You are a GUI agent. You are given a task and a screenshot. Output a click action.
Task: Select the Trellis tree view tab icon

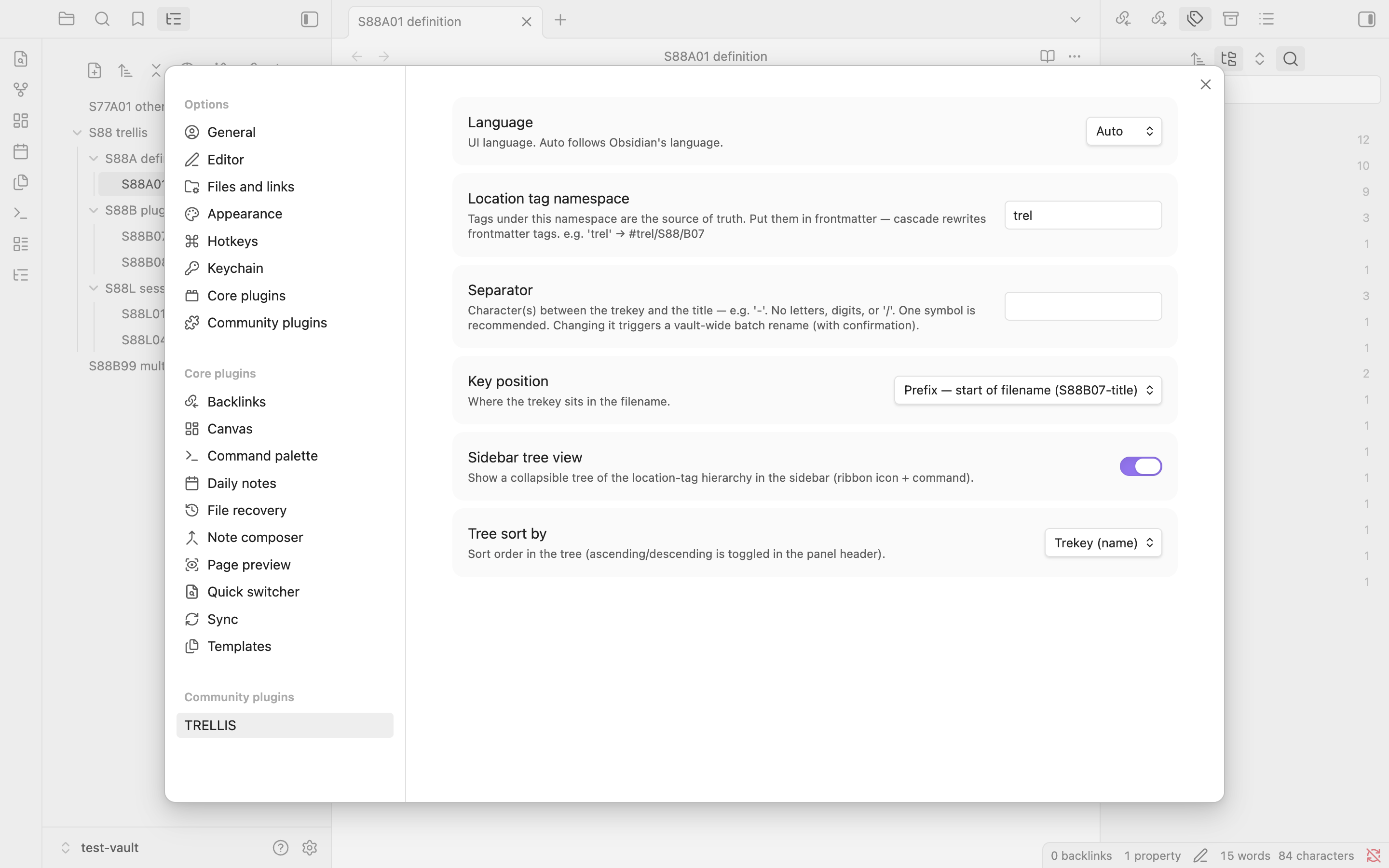click(x=173, y=19)
